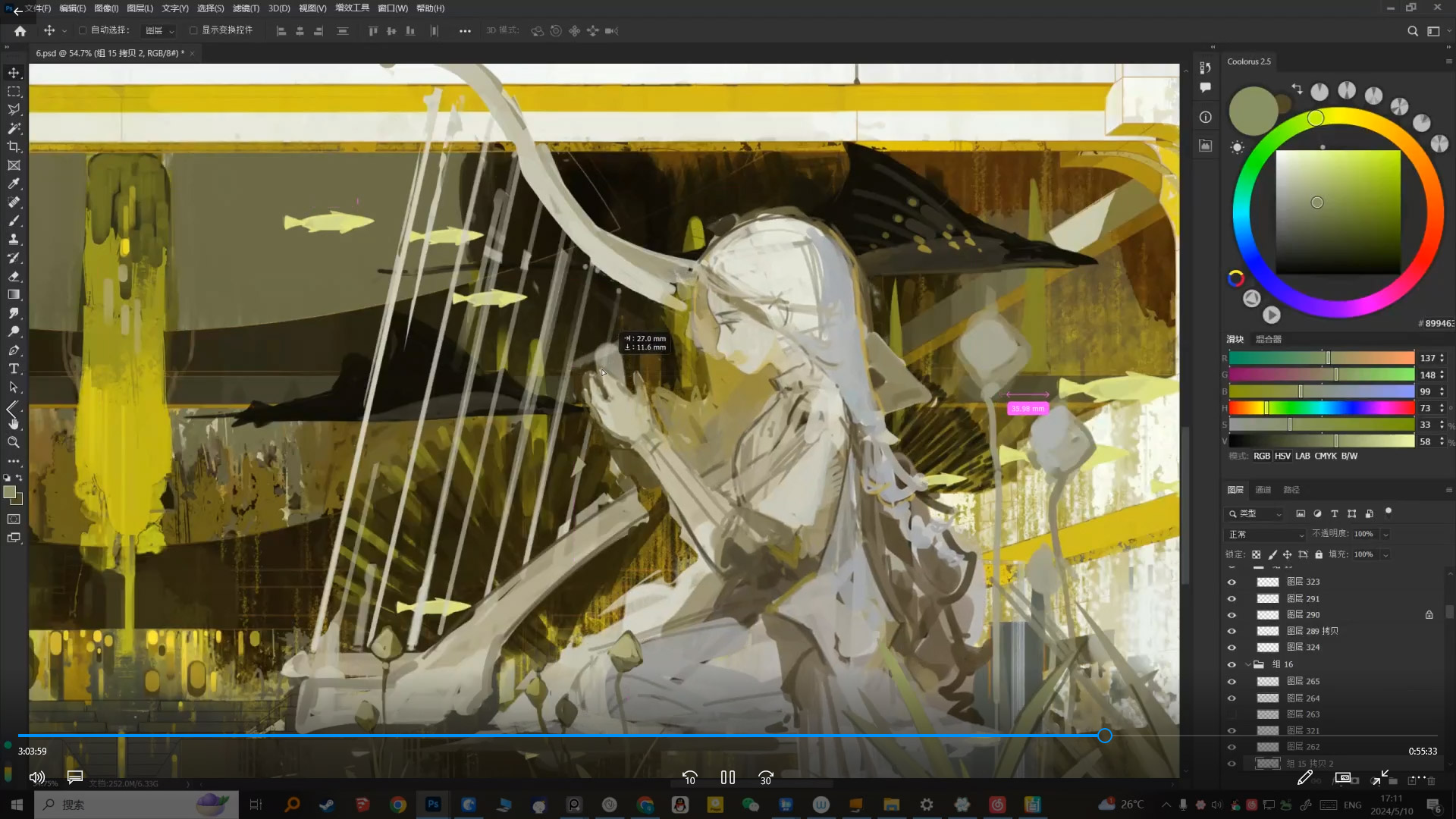Open the 填充 fill dropdown arrow
Screen dimensions: 1456x819
click(1385, 555)
